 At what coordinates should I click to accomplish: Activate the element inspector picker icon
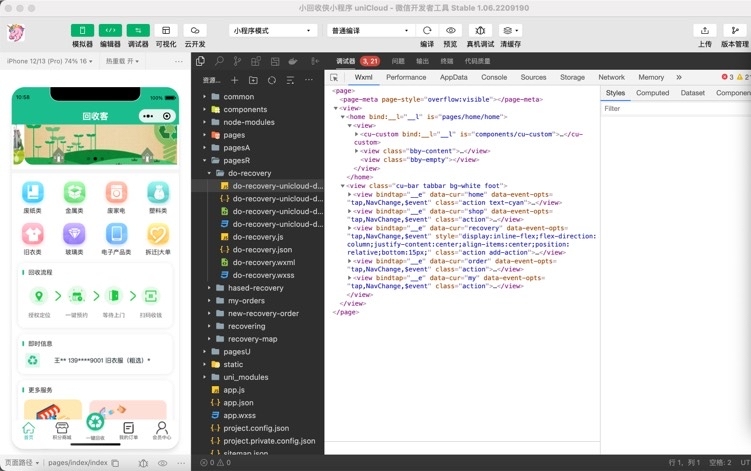(x=334, y=77)
